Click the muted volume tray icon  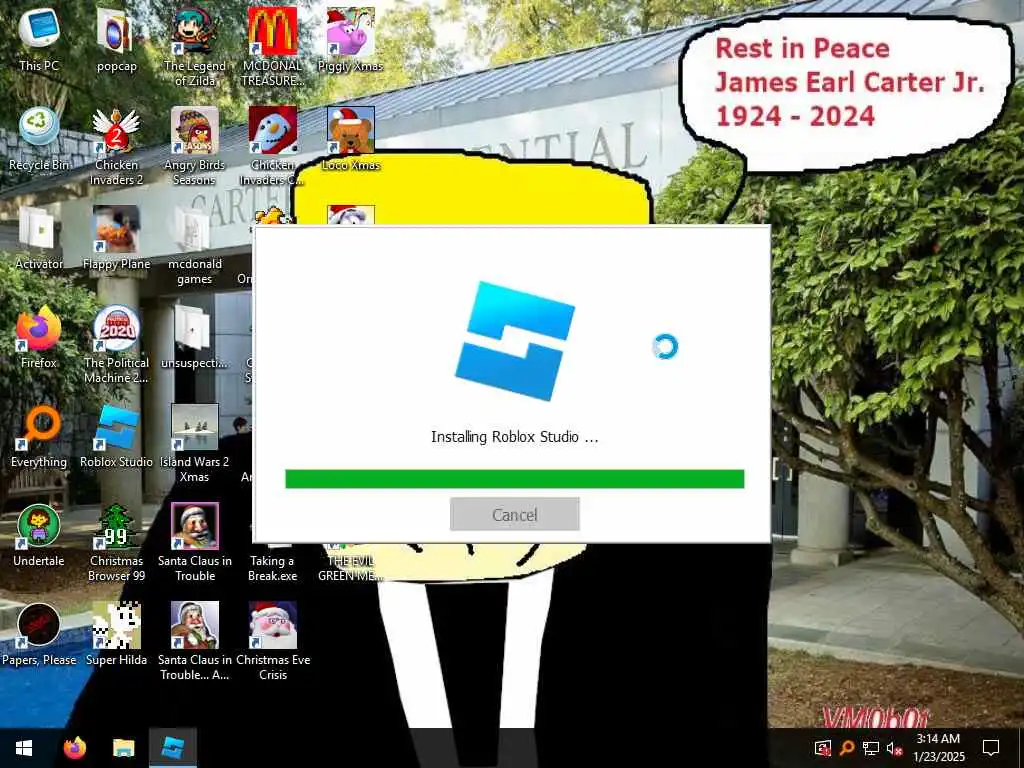(895, 748)
